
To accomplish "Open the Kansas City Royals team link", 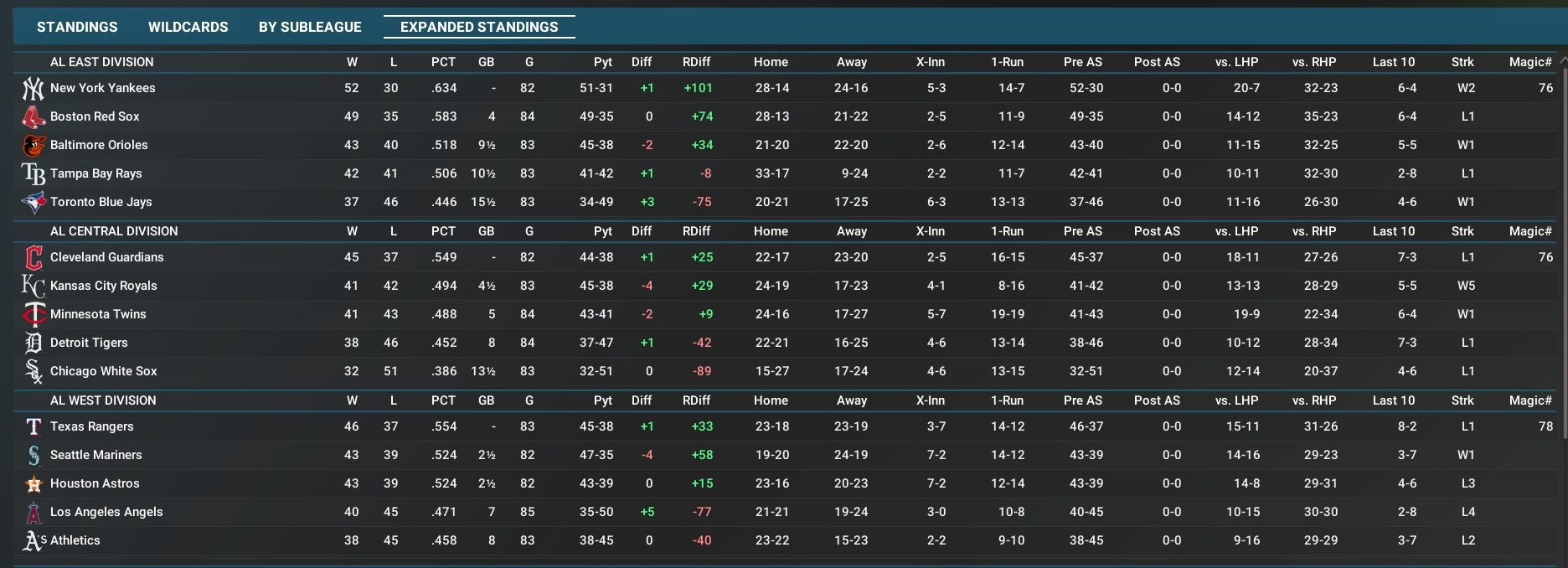I will [104, 286].
